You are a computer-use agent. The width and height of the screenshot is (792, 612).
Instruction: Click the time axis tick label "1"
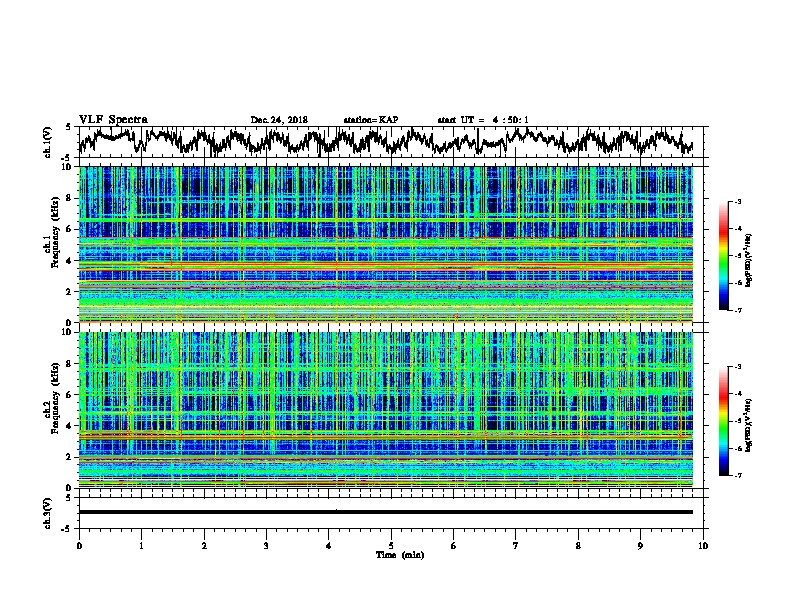pyautogui.click(x=141, y=546)
